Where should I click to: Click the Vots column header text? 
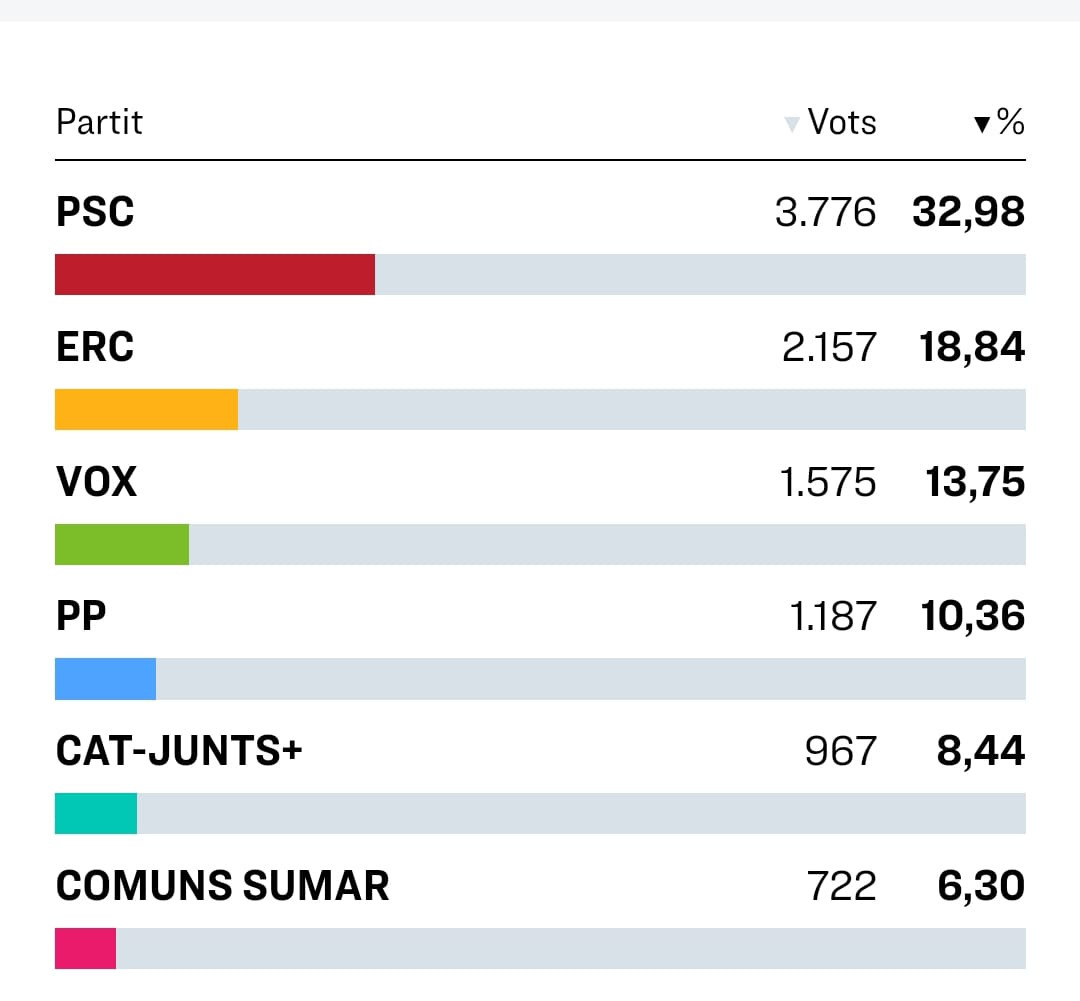(x=842, y=123)
